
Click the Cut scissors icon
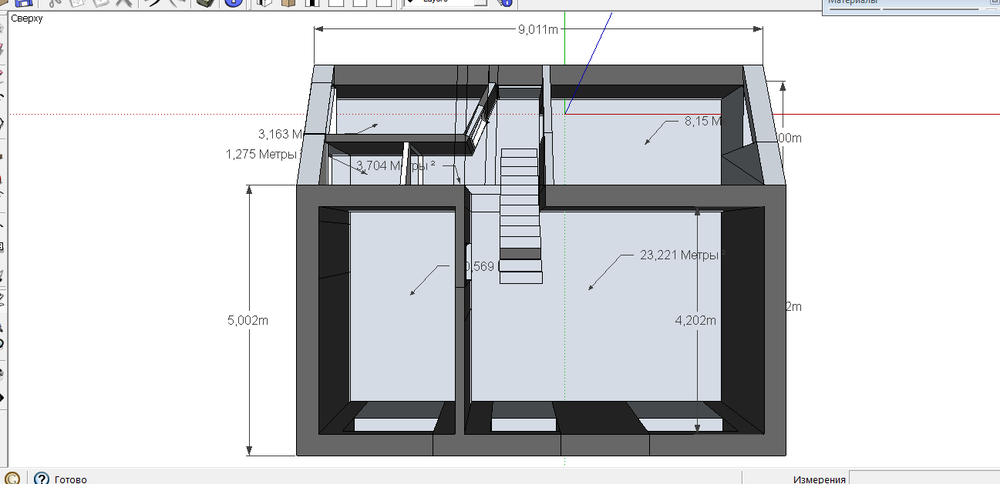(54, 3)
